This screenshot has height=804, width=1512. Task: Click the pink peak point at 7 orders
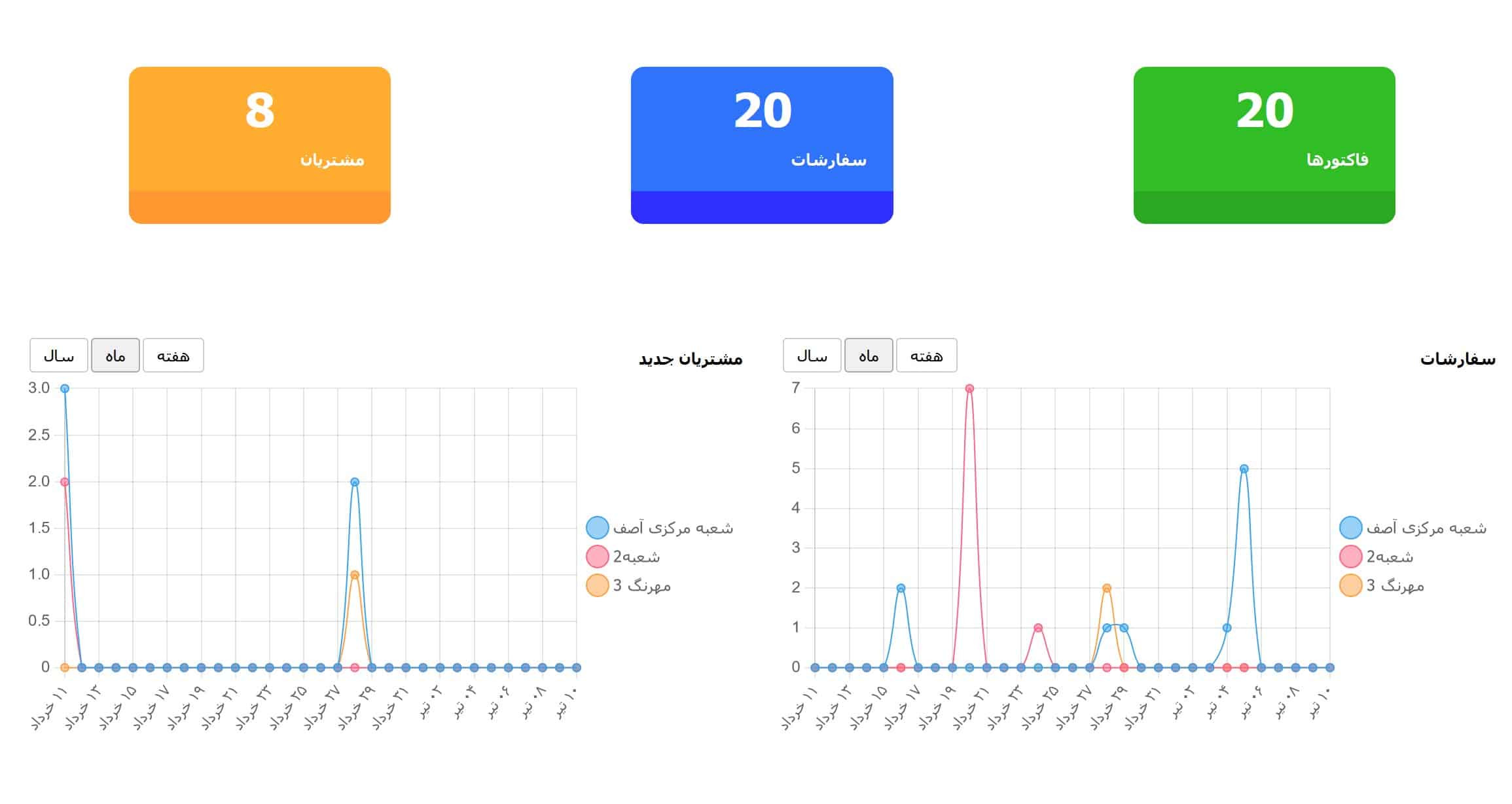(969, 388)
